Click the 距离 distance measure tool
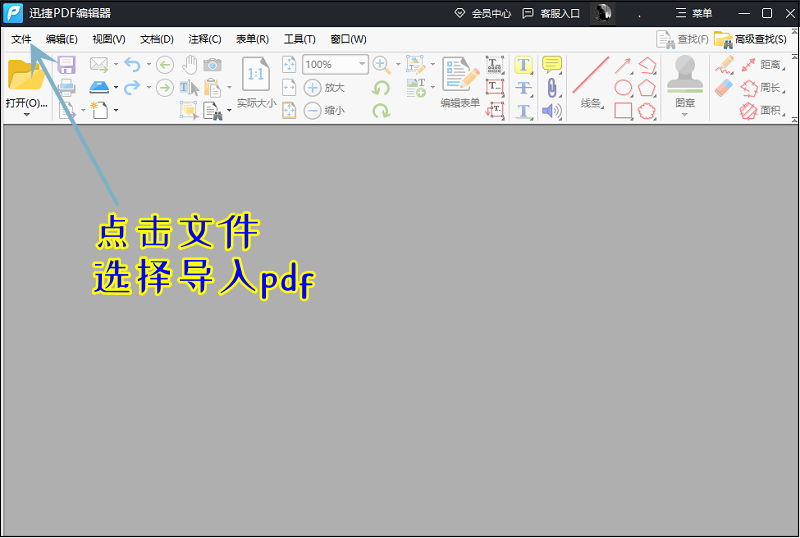 coord(762,65)
